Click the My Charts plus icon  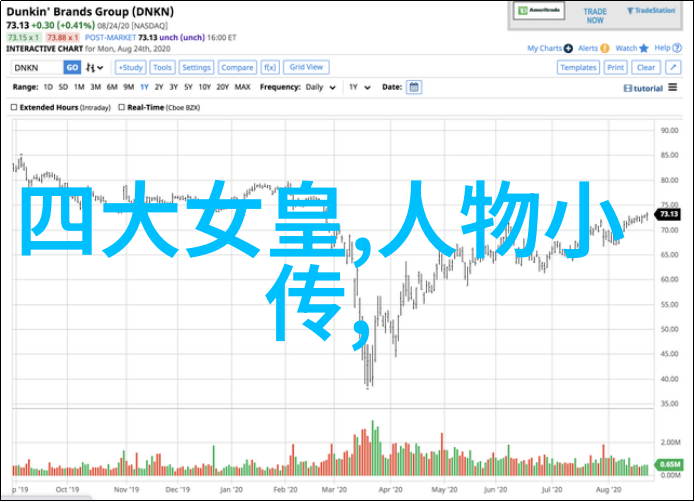pos(569,48)
